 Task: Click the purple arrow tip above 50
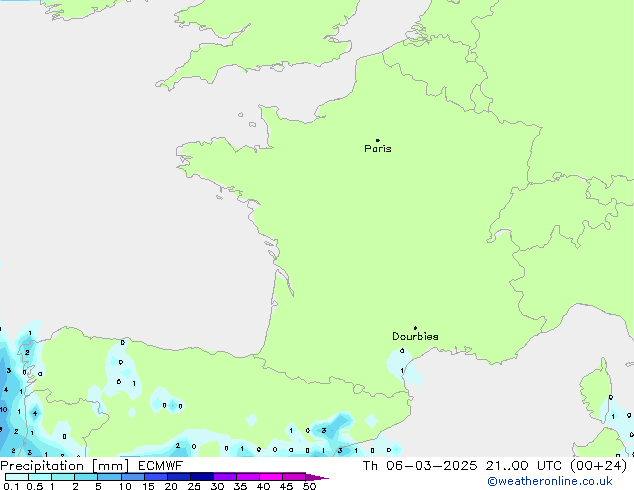click(317, 477)
